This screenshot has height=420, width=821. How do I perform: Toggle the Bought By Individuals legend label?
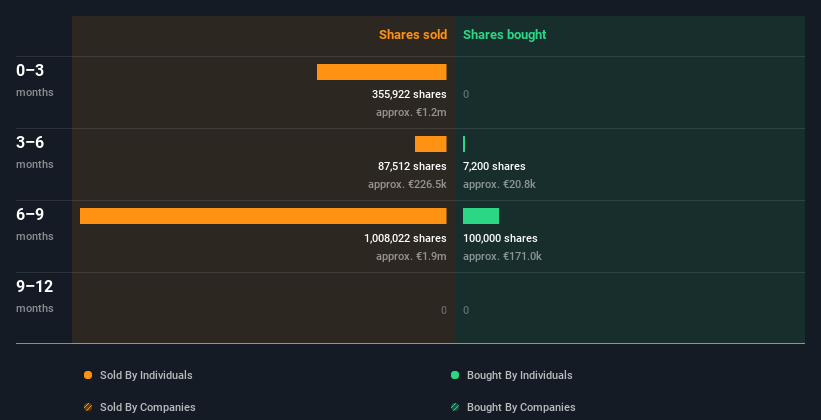click(x=519, y=375)
